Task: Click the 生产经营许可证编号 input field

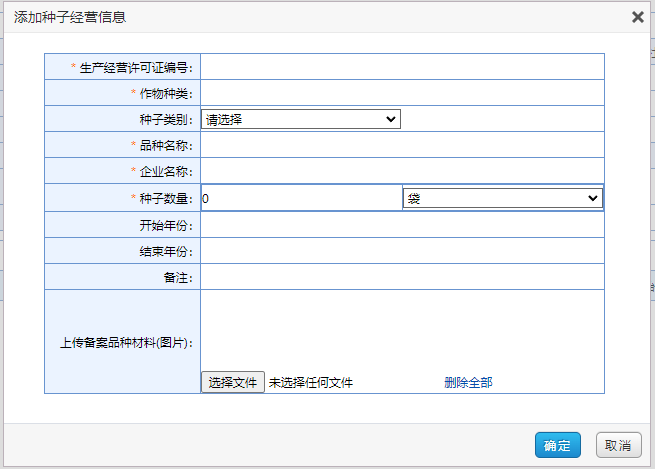Action: (402, 67)
